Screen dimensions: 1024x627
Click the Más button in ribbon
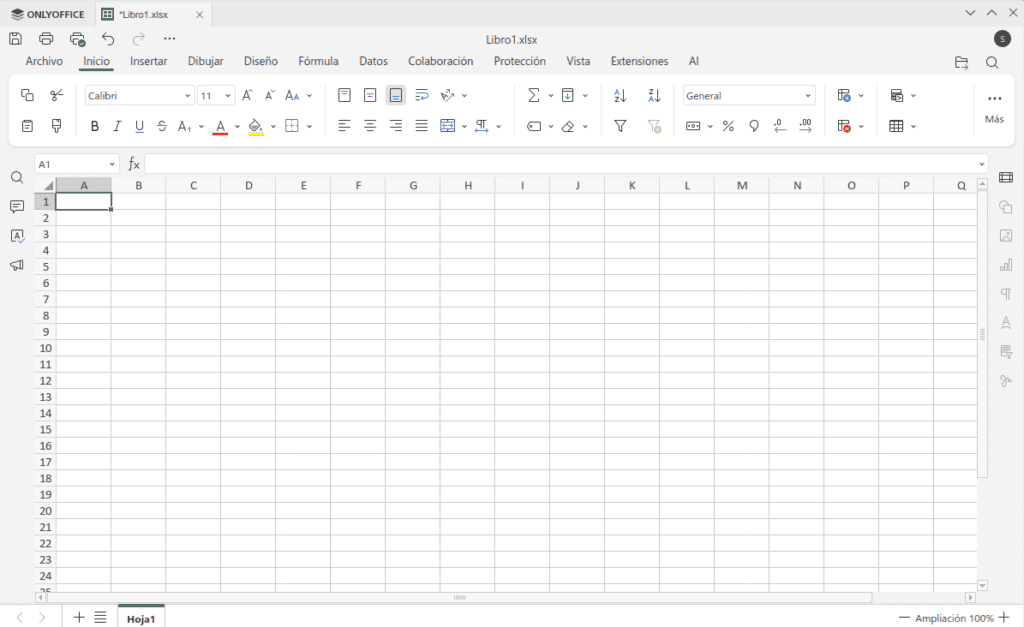pos(994,106)
